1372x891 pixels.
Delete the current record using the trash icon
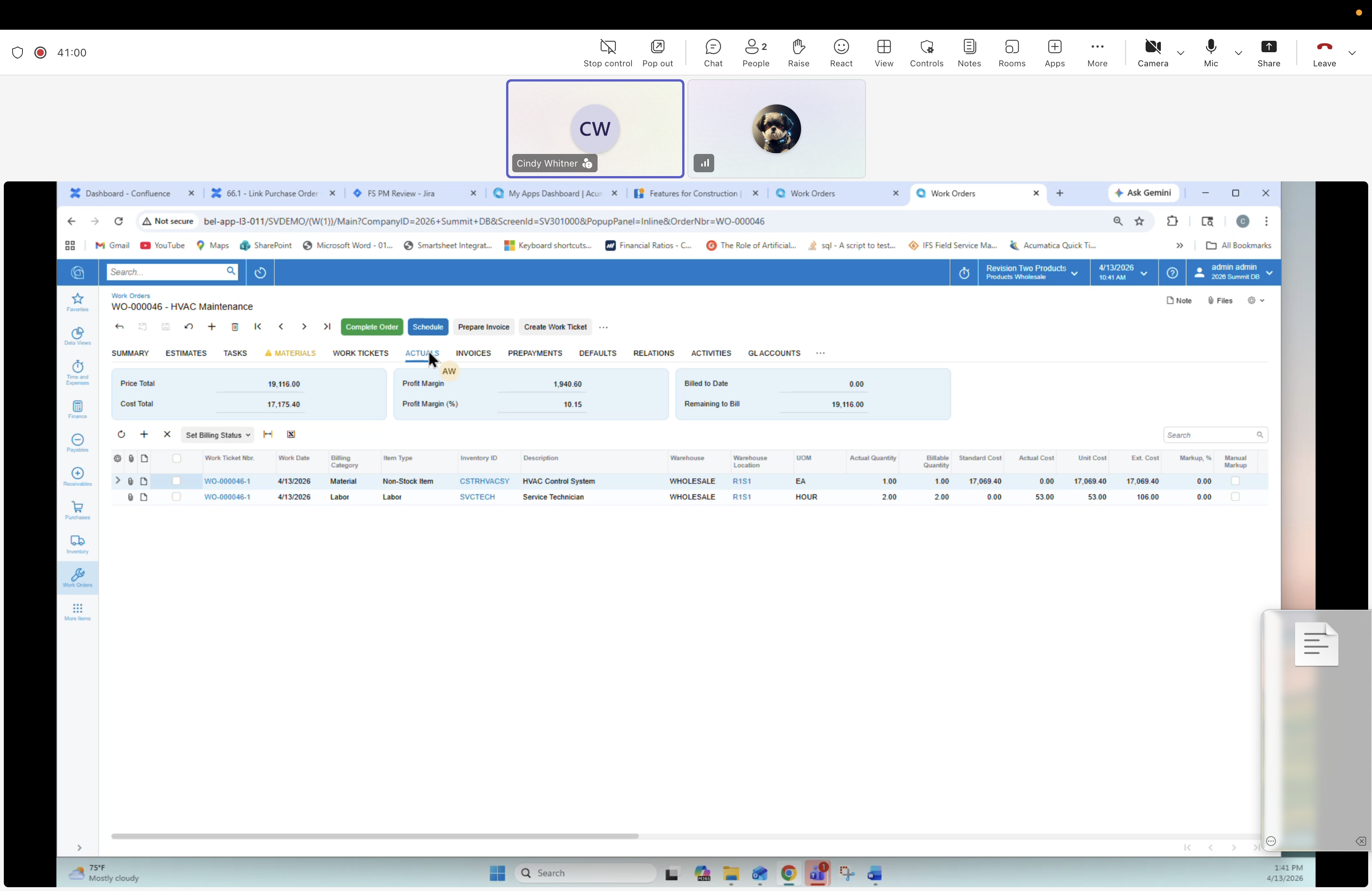[x=235, y=327]
